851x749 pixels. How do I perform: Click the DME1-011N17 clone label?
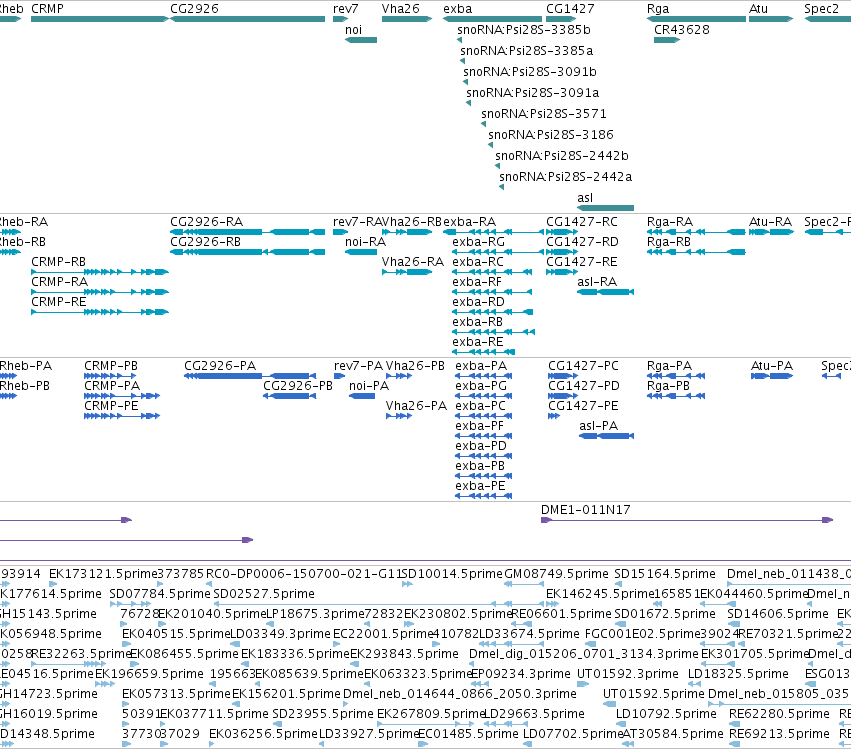point(586,510)
